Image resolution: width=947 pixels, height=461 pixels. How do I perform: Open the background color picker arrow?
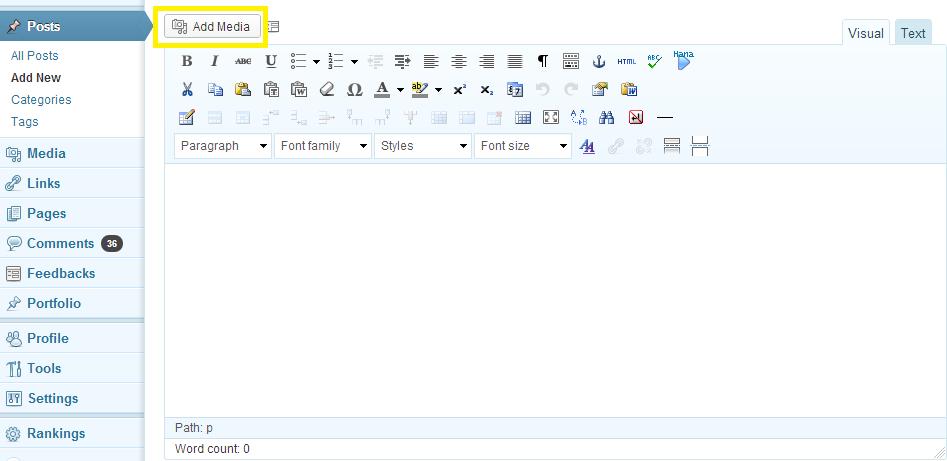coord(438,89)
